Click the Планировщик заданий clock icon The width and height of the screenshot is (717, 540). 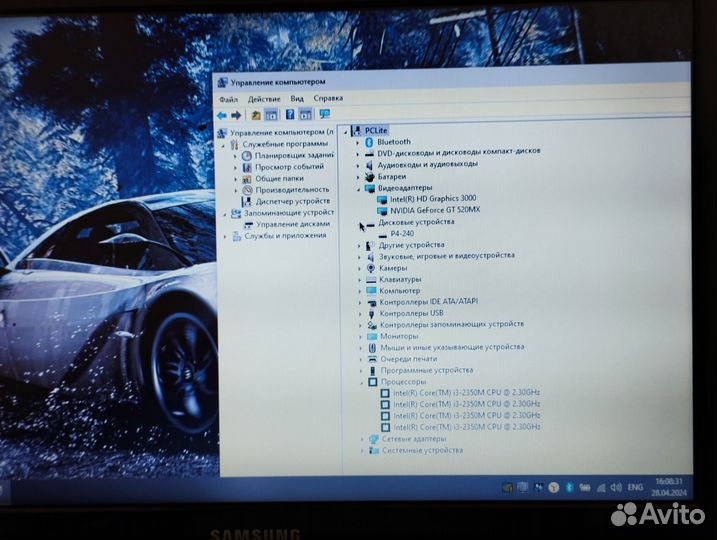(247, 155)
